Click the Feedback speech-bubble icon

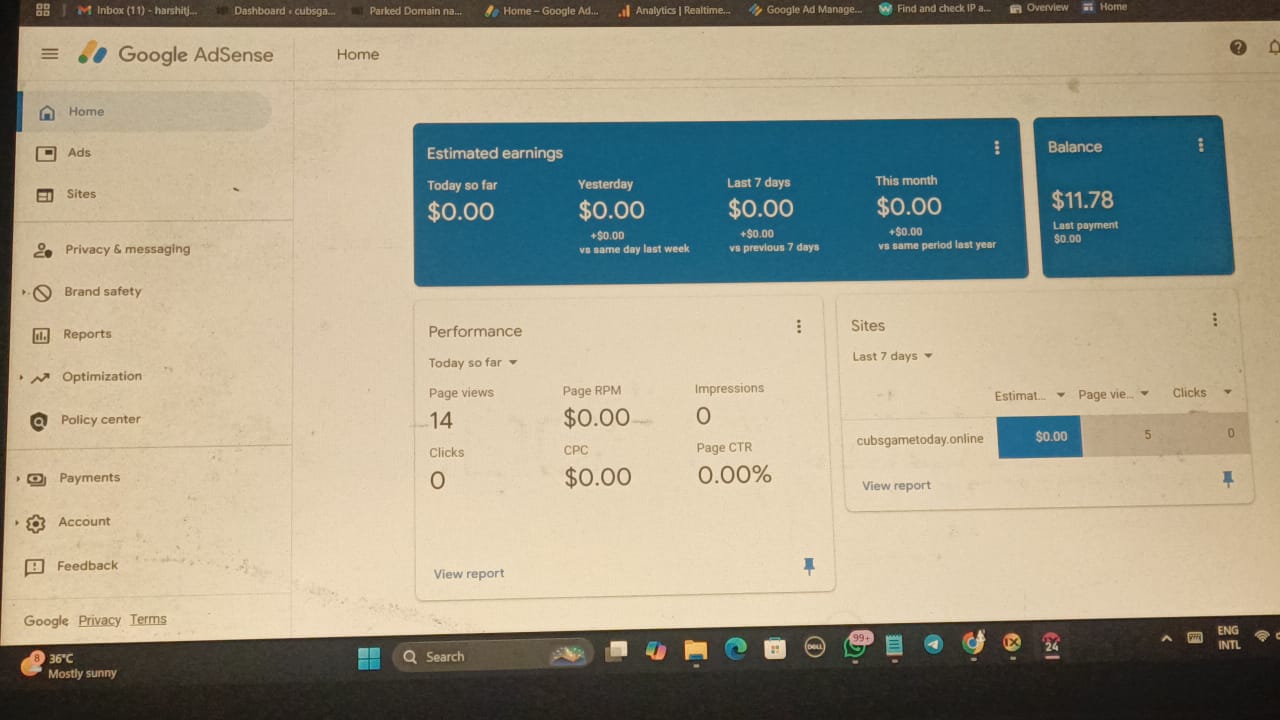coord(34,567)
